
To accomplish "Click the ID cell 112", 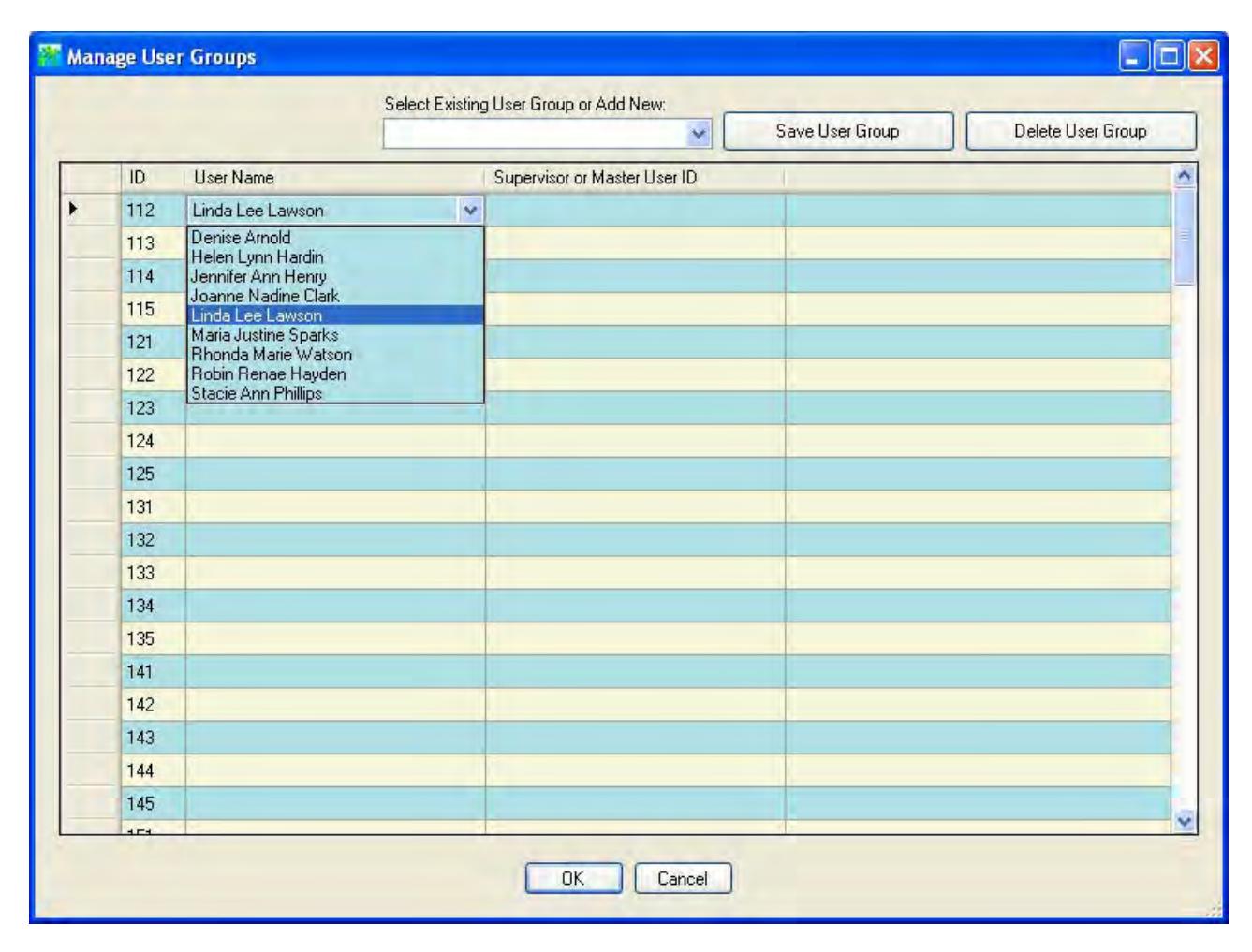I will coord(154,210).
